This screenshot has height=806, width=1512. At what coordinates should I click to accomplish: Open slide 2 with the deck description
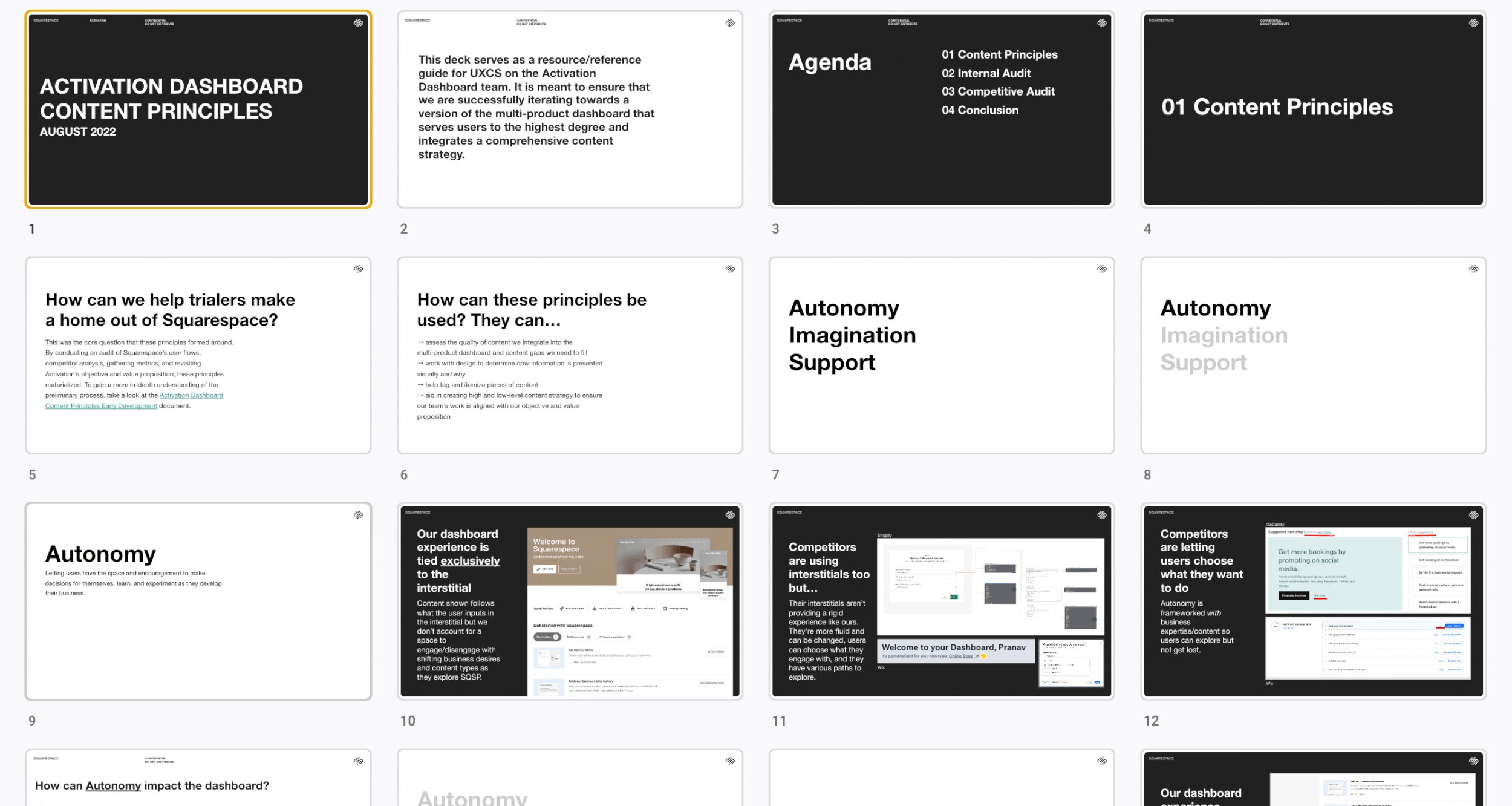[x=569, y=110]
